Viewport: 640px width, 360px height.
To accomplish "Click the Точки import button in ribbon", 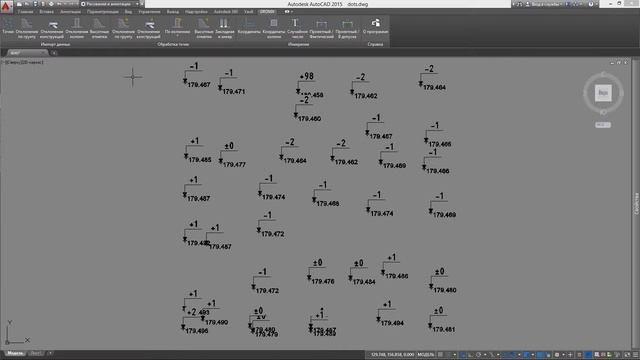I will tap(7, 26).
